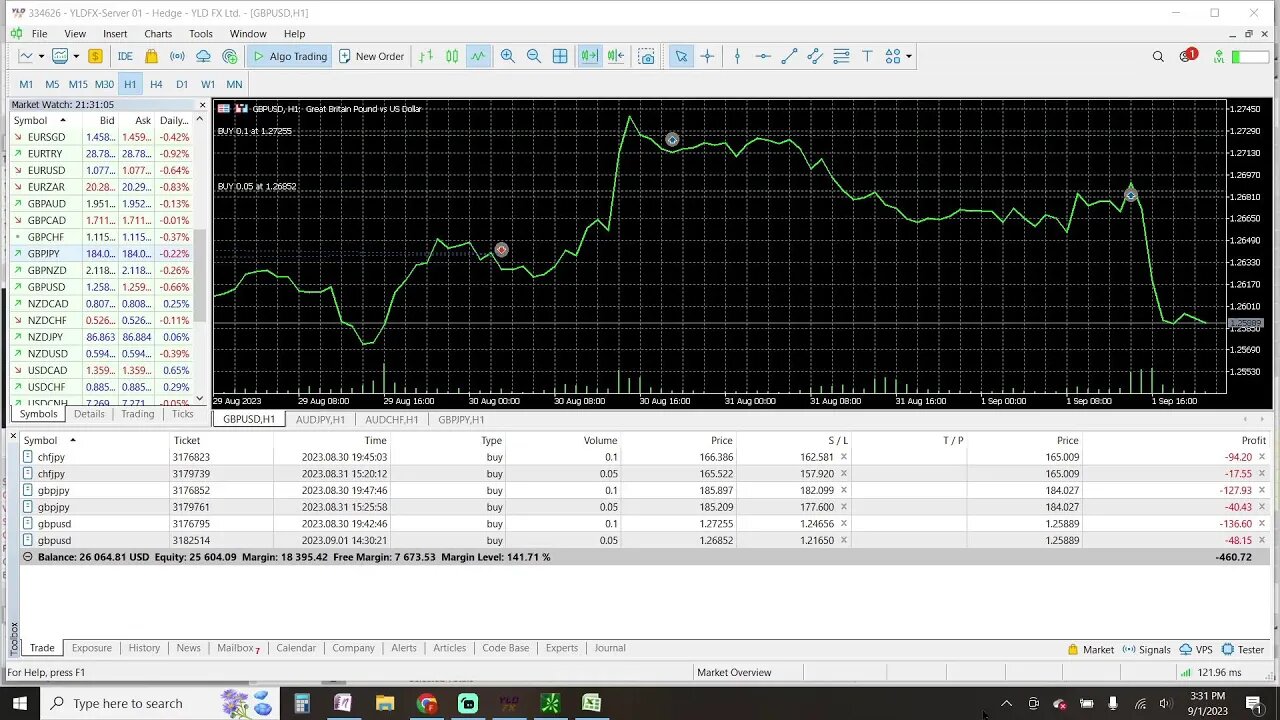Screen dimensions: 1280x720
Task: Open the AUDJPY,H1 chart tab
Action: point(320,420)
